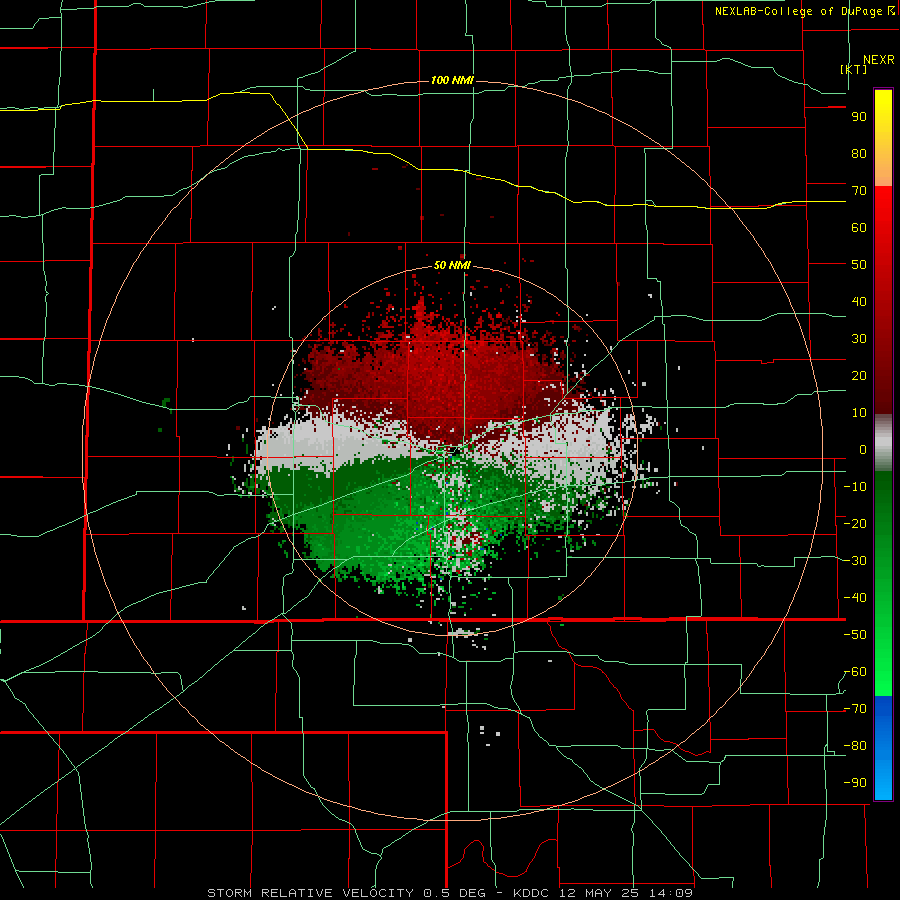Image resolution: width=900 pixels, height=900 pixels.
Task: Click the positive 10 scale value
Action: pyautogui.click(x=859, y=413)
